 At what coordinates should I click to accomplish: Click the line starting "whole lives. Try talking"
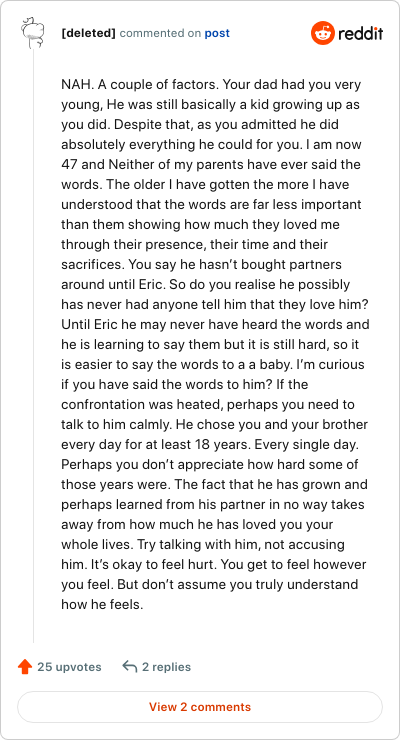click(x=203, y=544)
